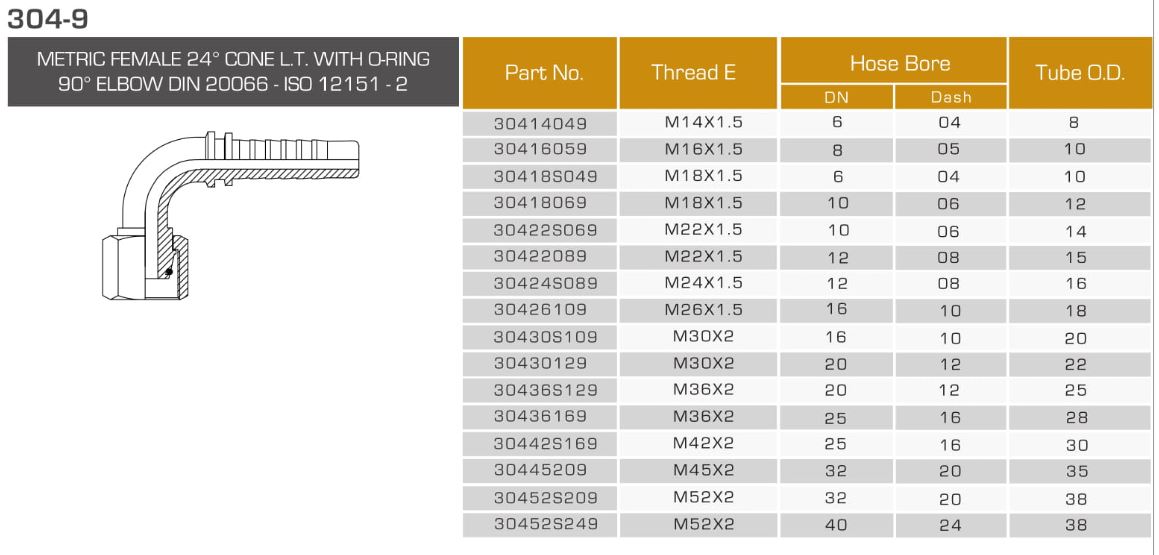Select part number 30418S049

point(544,178)
